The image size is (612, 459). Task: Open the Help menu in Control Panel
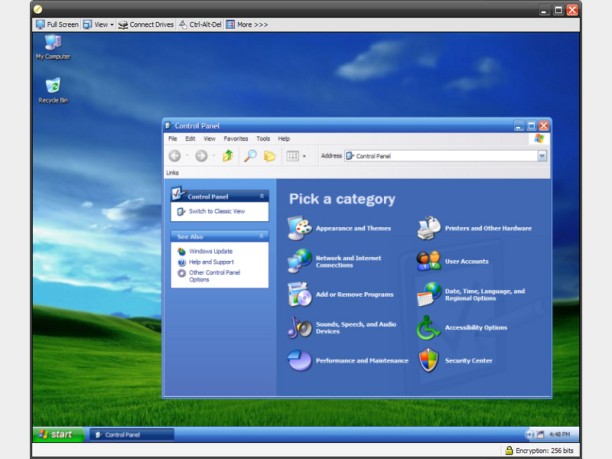coord(284,139)
